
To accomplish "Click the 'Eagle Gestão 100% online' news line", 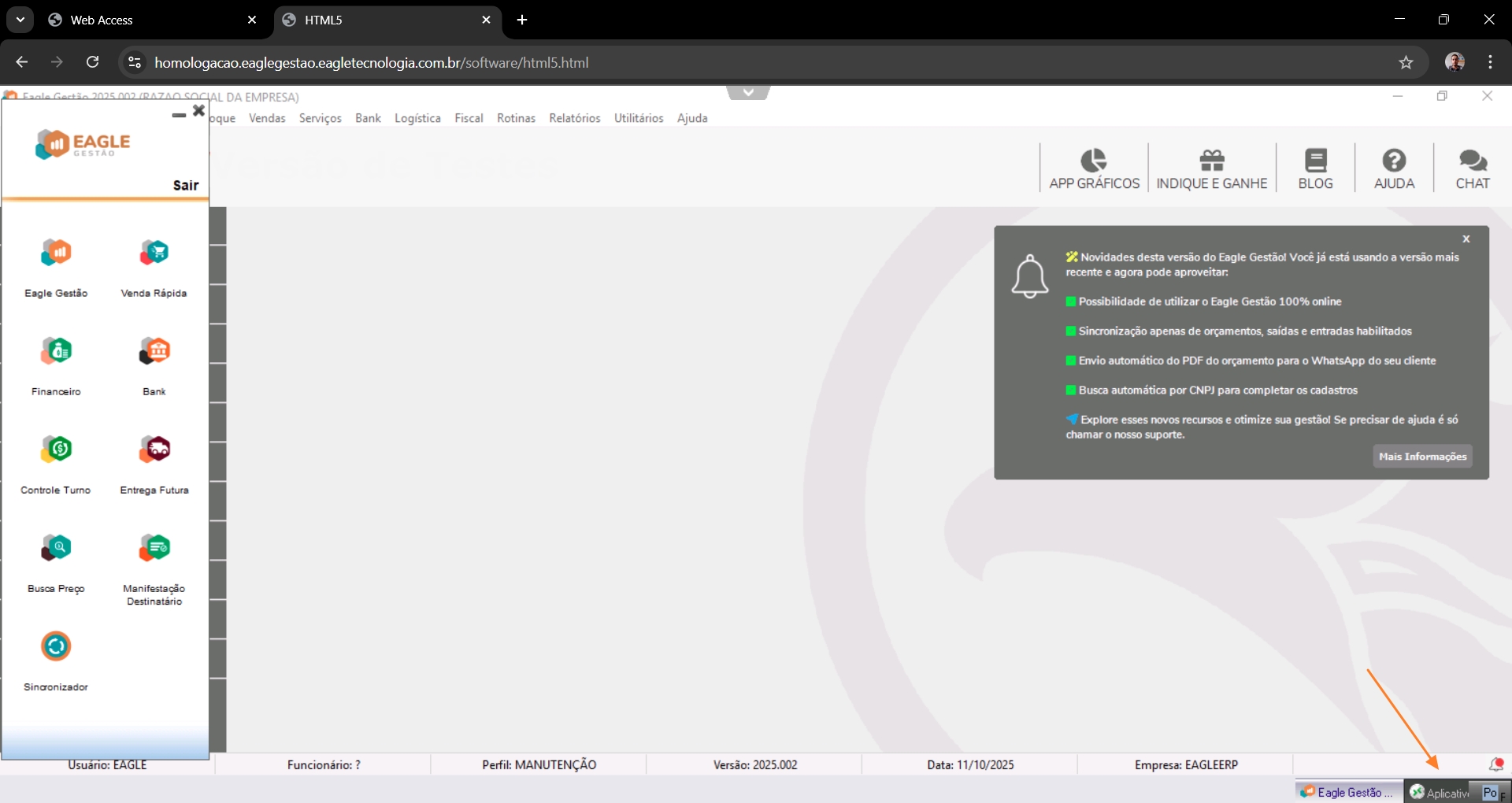I will (x=1203, y=302).
